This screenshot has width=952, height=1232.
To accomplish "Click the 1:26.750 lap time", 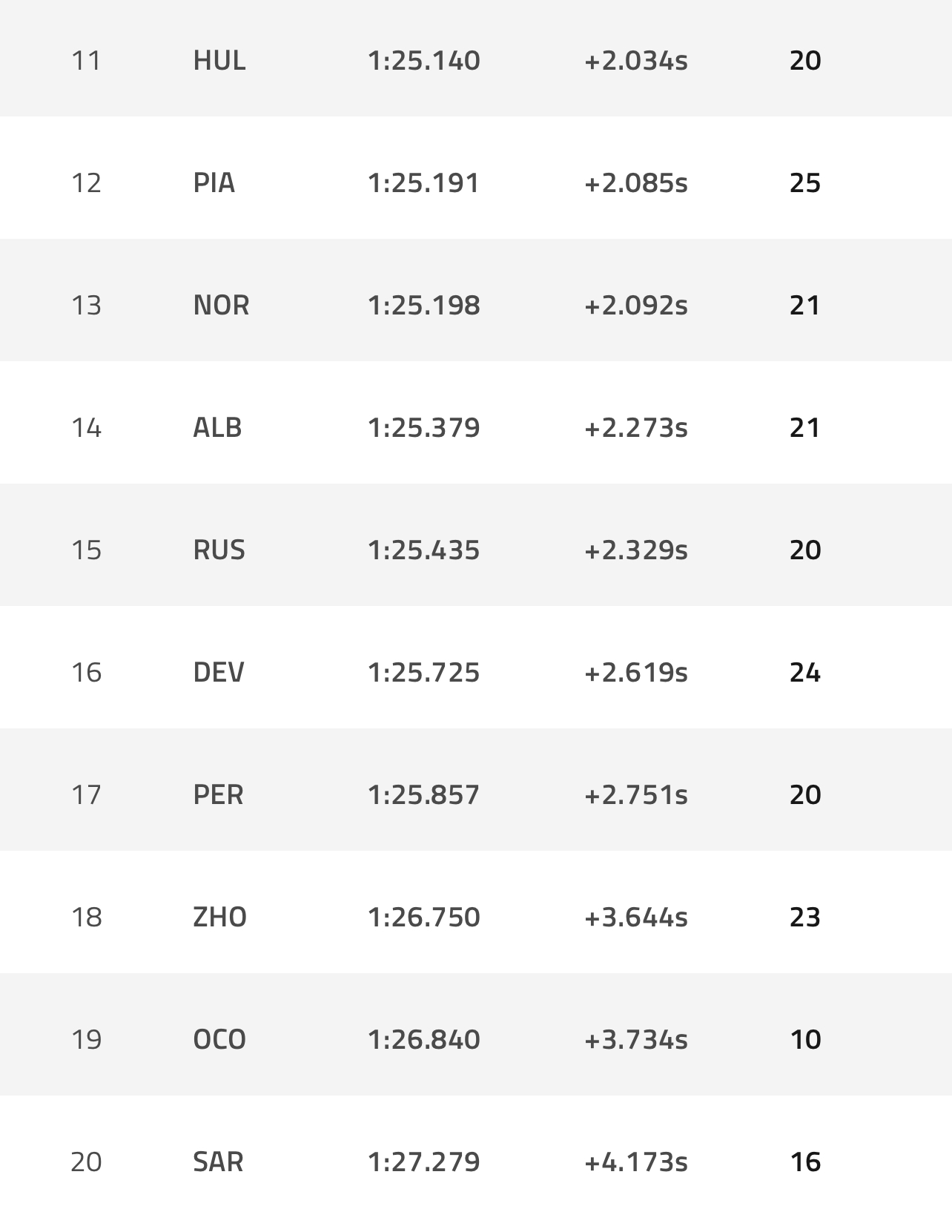I will tap(424, 917).
